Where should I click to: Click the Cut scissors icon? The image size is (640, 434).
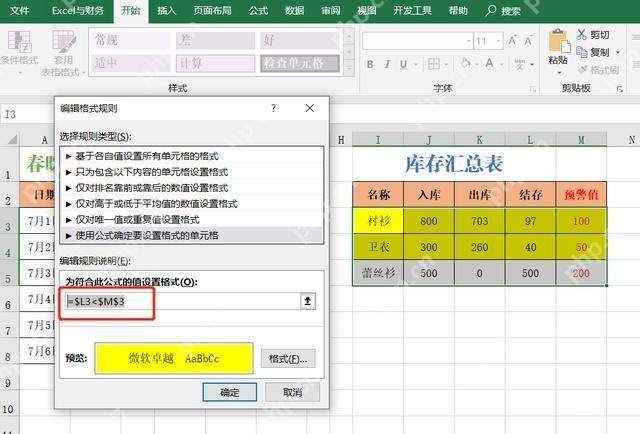pyautogui.click(x=581, y=34)
